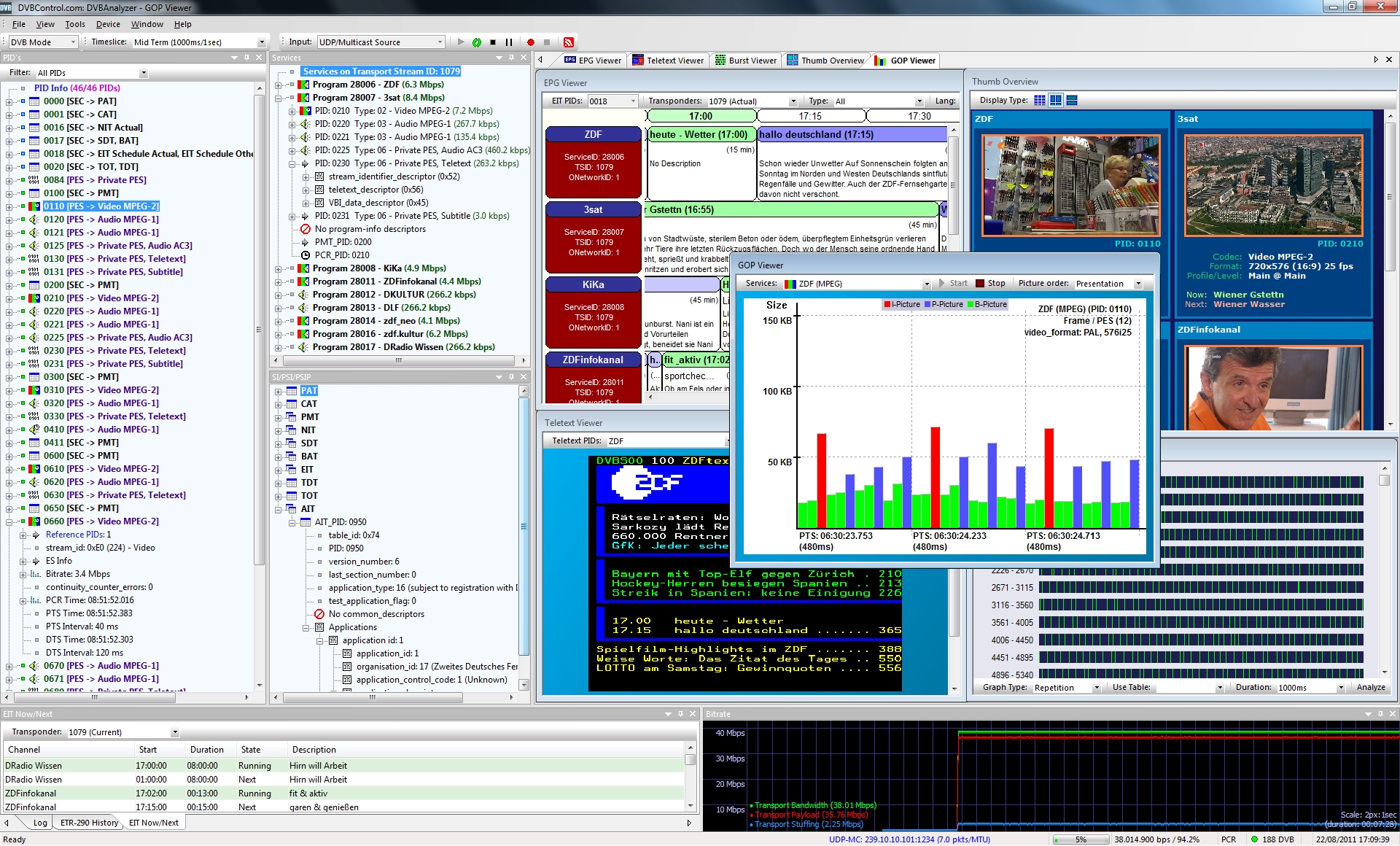The height and width of the screenshot is (846, 1400).
Task: Click the Stop button in the GOP Viewer
Action: tap(992, 283)
